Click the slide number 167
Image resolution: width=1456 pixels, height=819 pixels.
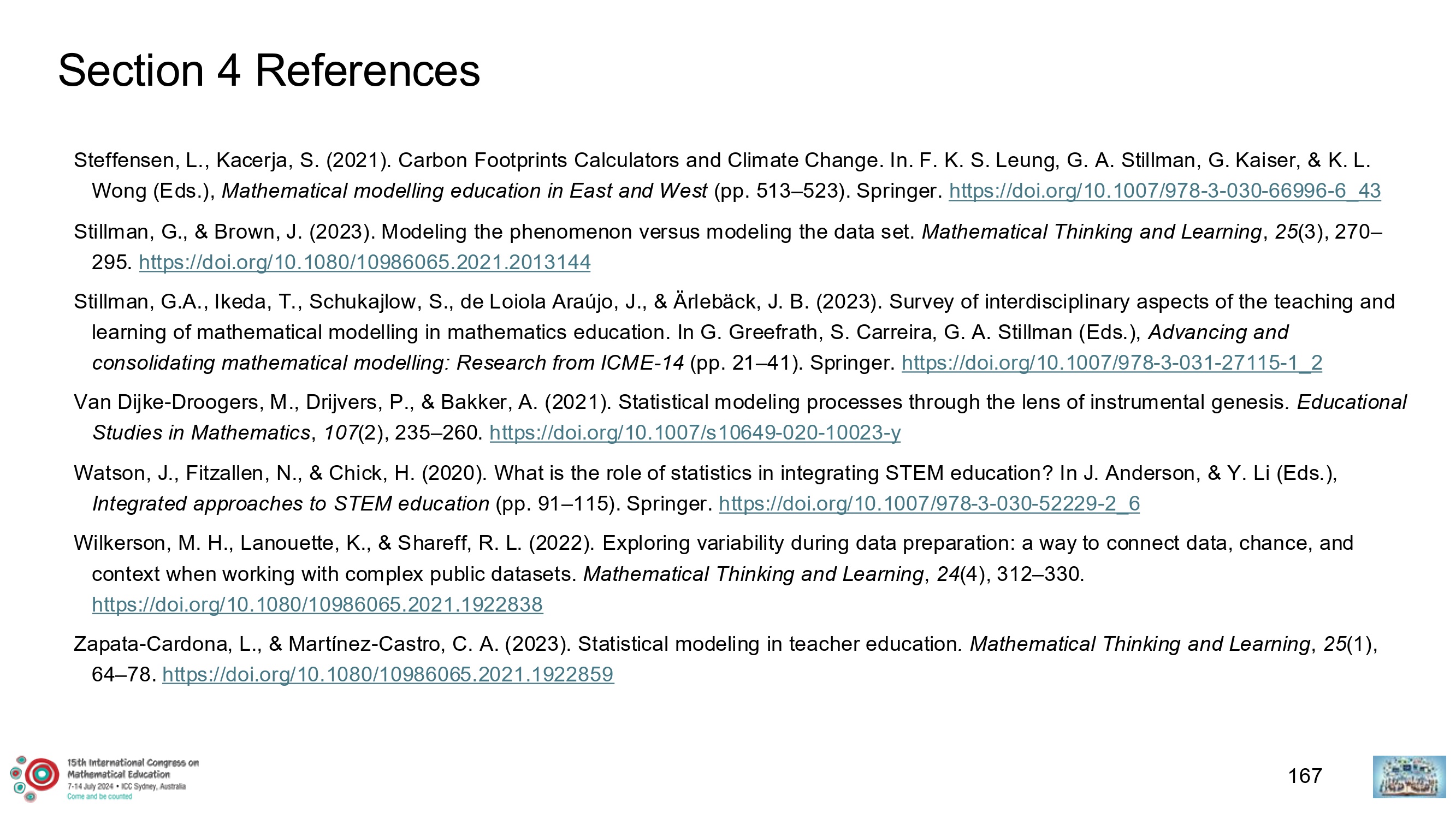pos(1305,776)
